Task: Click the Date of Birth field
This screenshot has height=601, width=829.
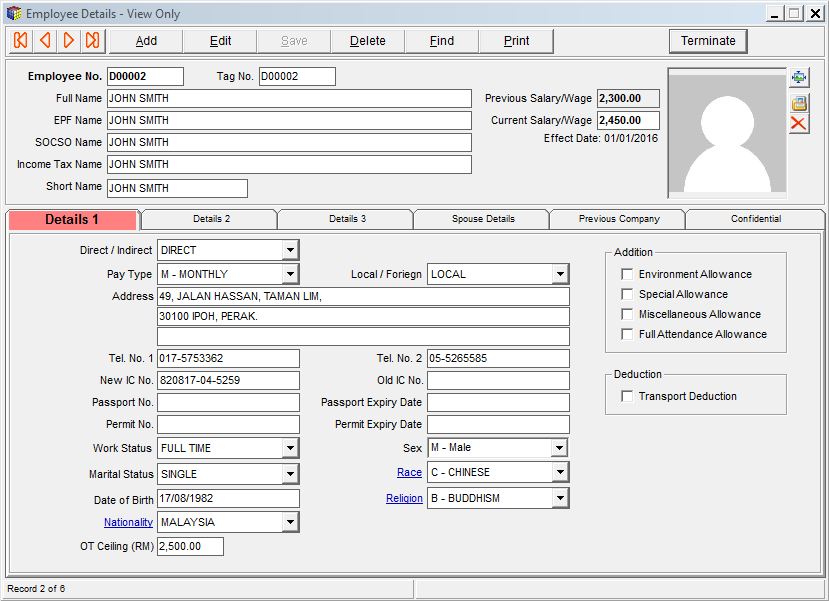Action: click(228, 498)
